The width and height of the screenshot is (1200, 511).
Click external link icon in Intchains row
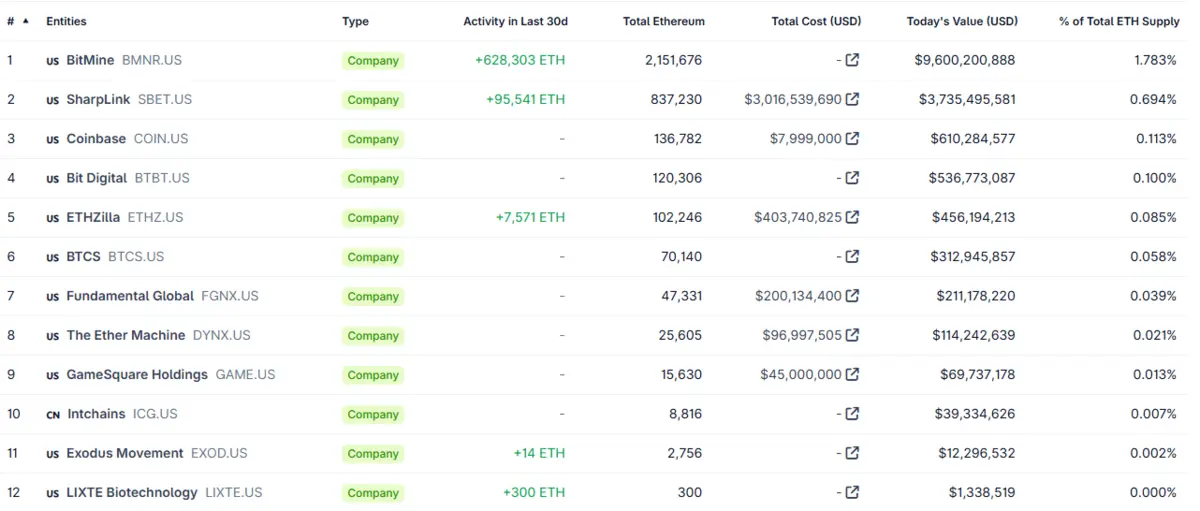click(x=852, y=414)
